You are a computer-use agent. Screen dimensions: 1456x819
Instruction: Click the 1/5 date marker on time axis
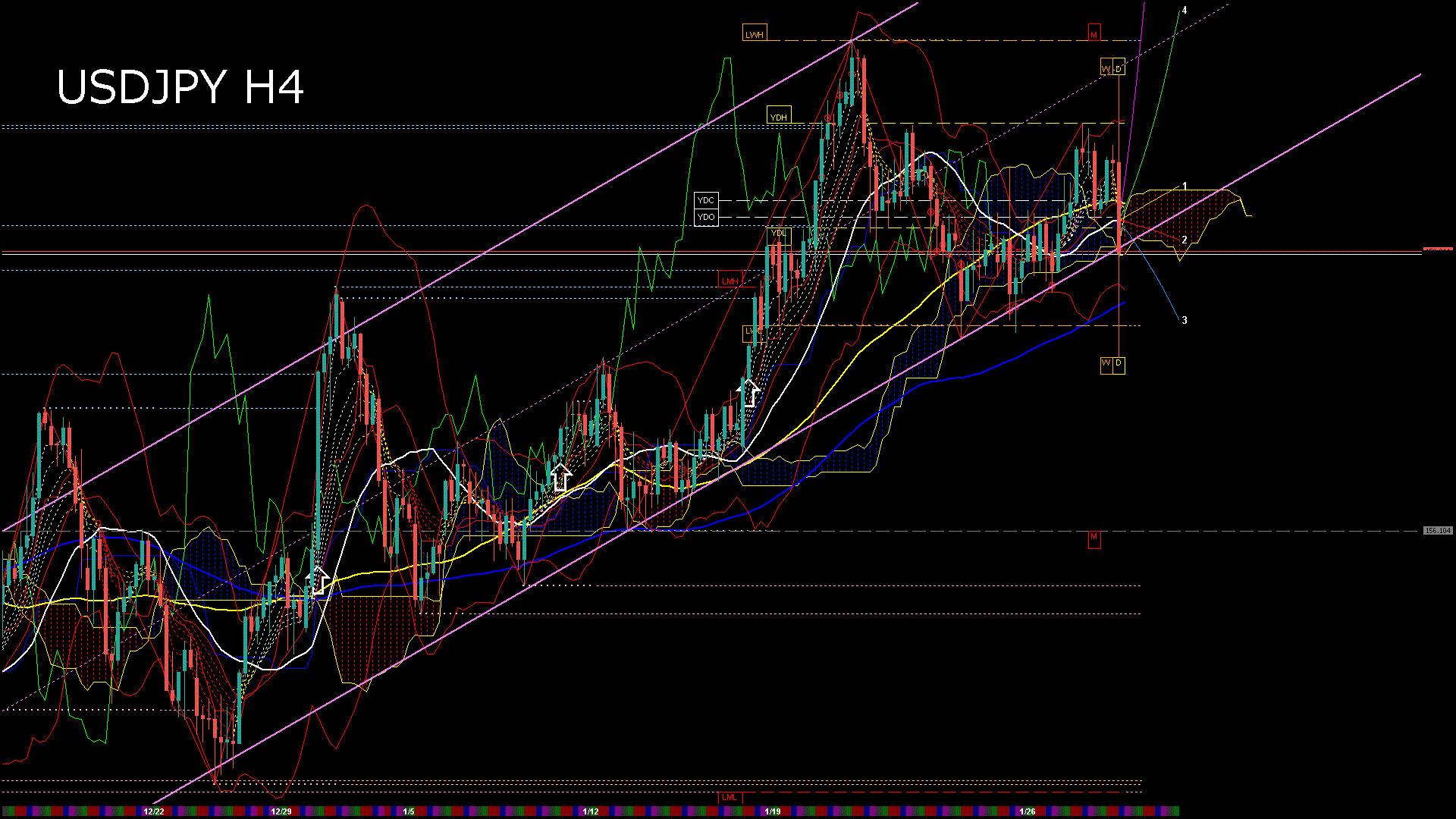409,811
